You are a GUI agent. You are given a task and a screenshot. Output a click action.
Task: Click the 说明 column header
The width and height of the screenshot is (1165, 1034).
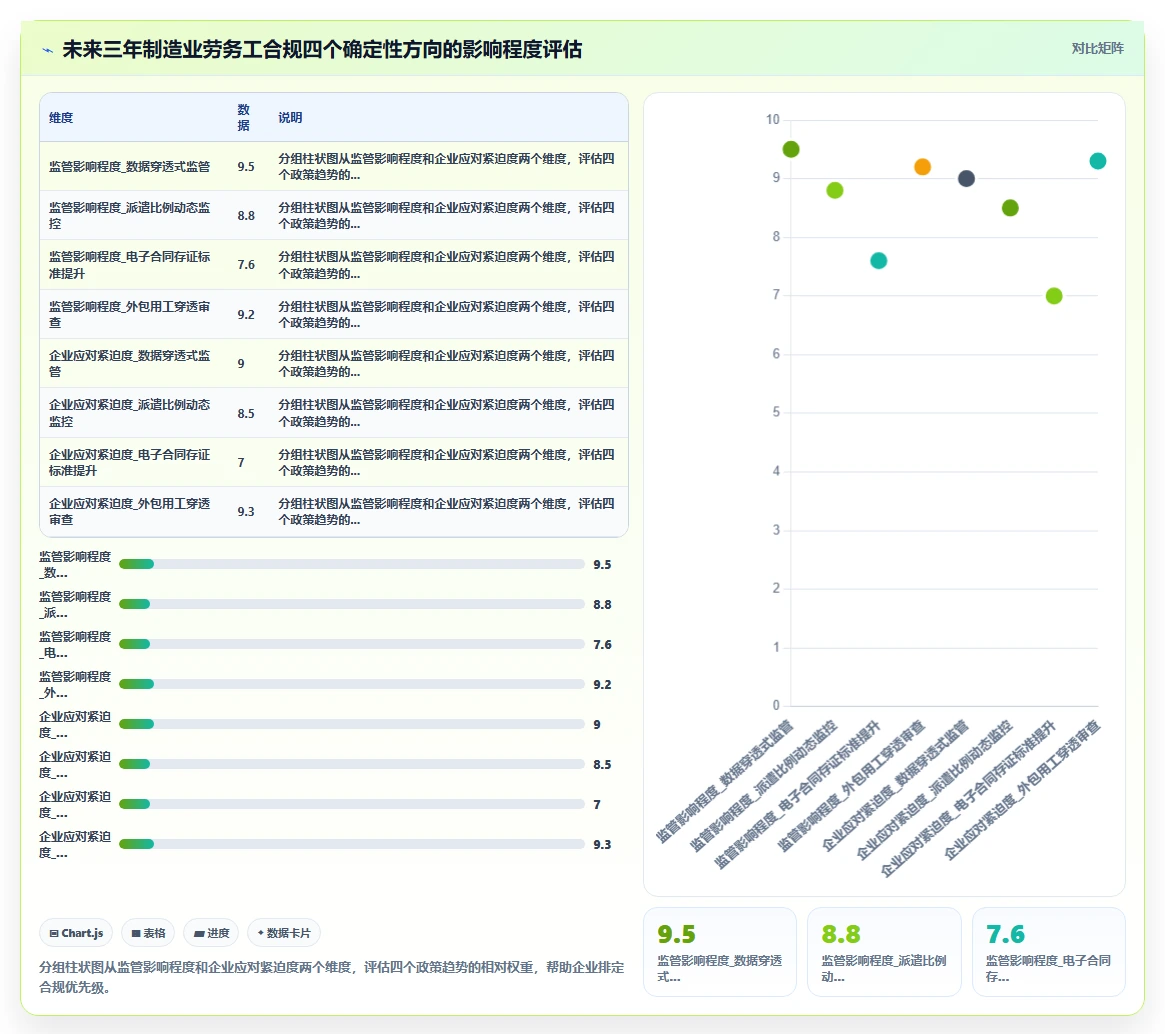pos(290,117)
